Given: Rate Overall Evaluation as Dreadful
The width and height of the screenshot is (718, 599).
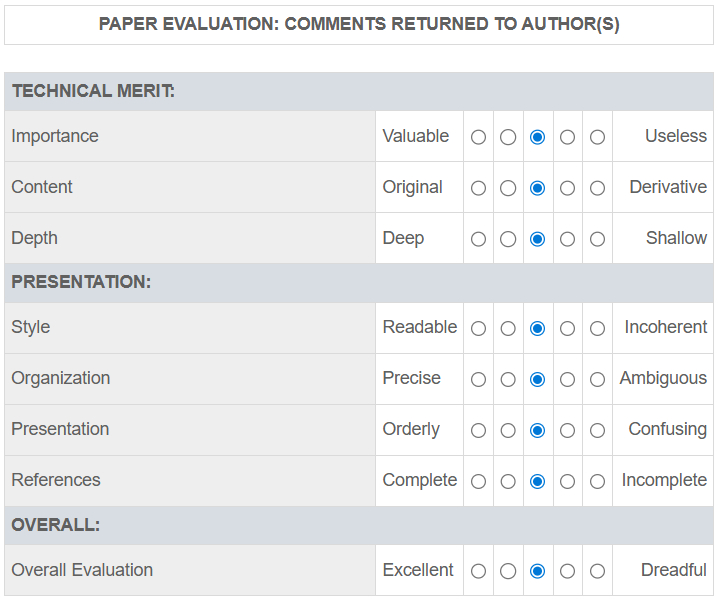Looking at the screenshot, I should point(597,571).
